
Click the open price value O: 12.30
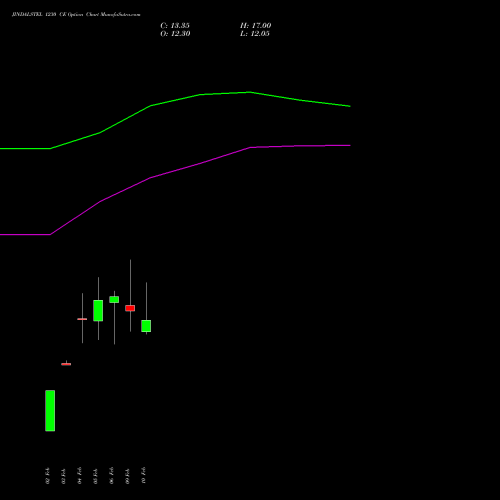(x=175, y=34)
